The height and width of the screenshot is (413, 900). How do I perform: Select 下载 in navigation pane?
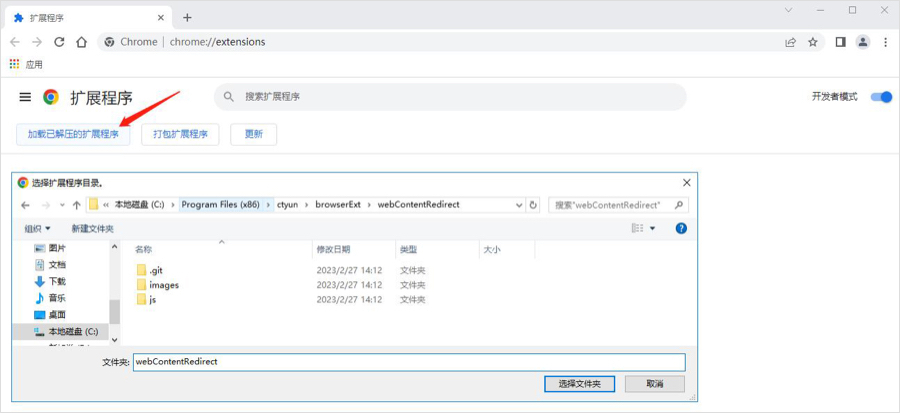coord(50,282)
